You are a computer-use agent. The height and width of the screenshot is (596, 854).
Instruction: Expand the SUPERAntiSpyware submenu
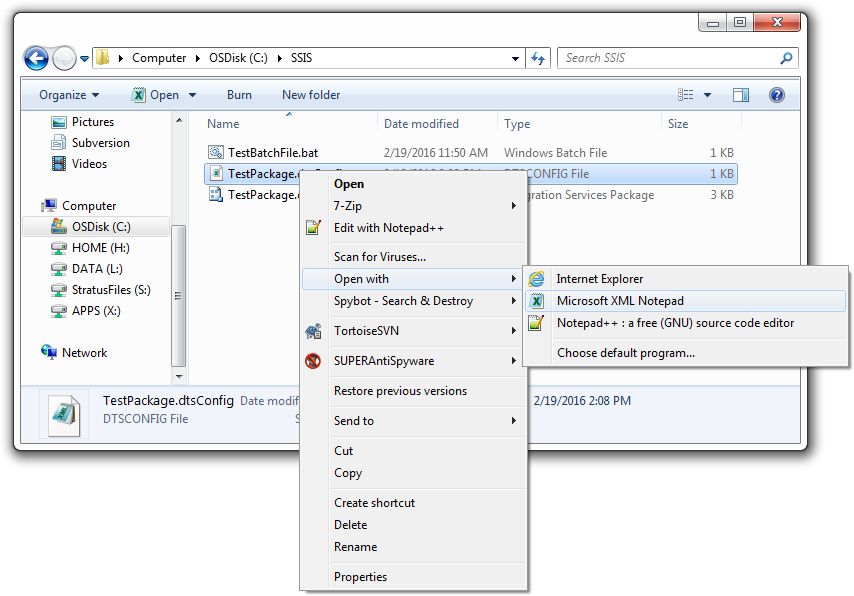(x=414, y=361)
